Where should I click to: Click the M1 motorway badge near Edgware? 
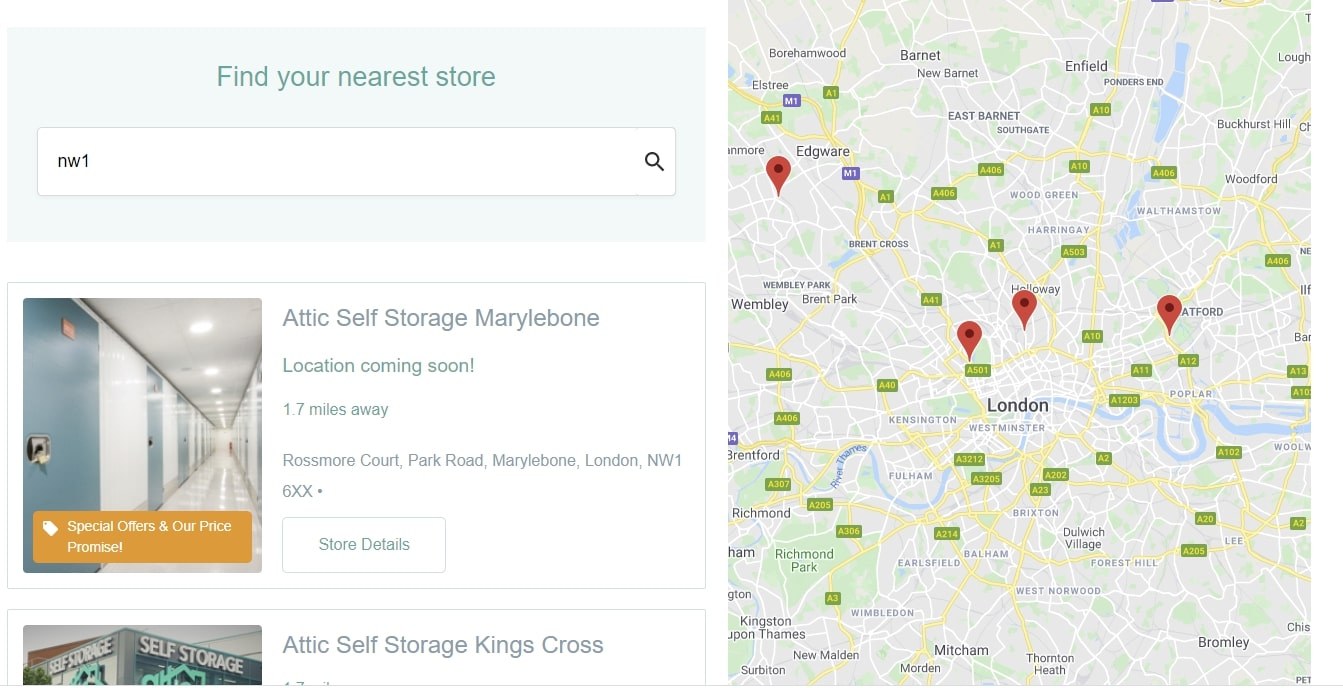click(850, 173)
